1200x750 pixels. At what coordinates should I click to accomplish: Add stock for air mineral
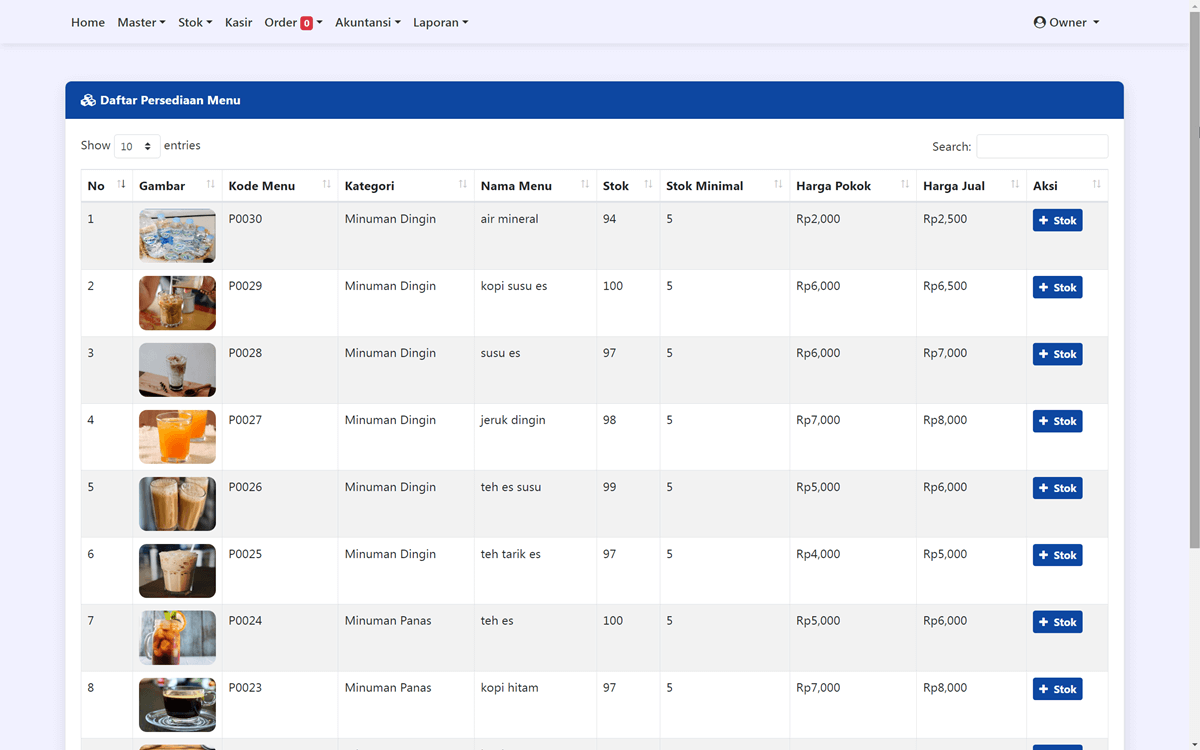[1057, 220]
